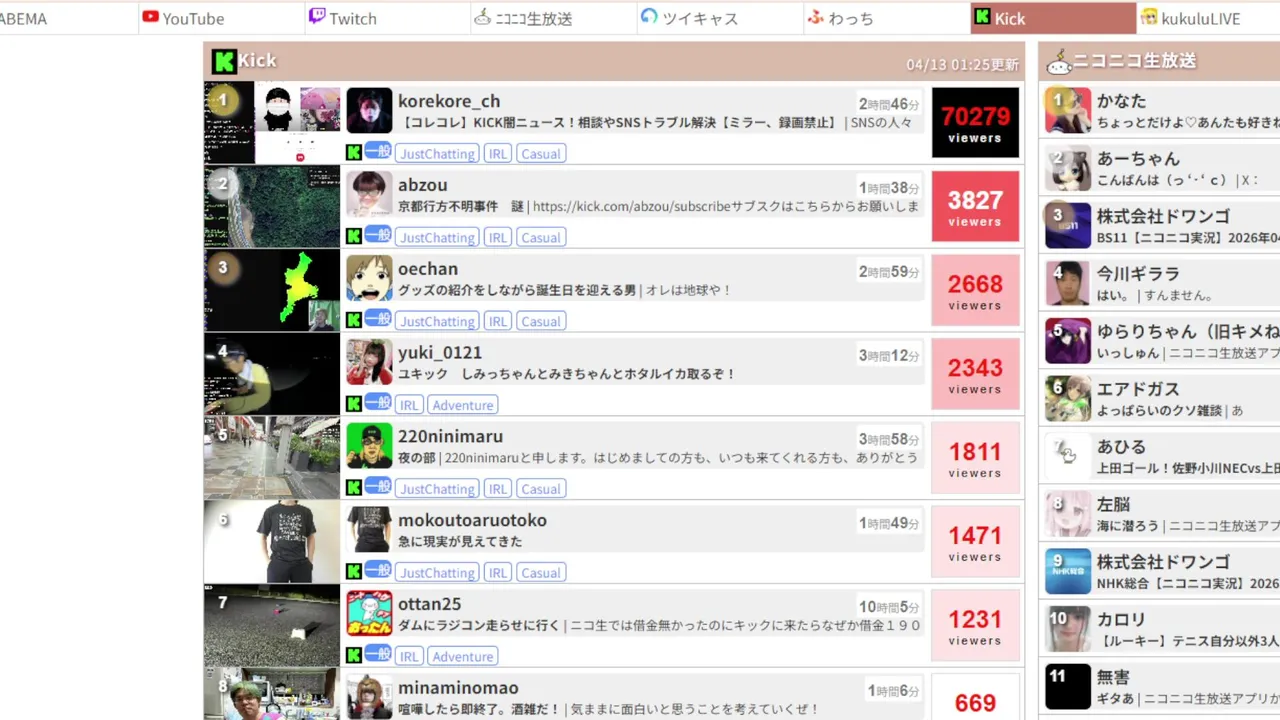
Task: Click 左脳 entry in ニコニコ list
Action: tap(1160, 514)
